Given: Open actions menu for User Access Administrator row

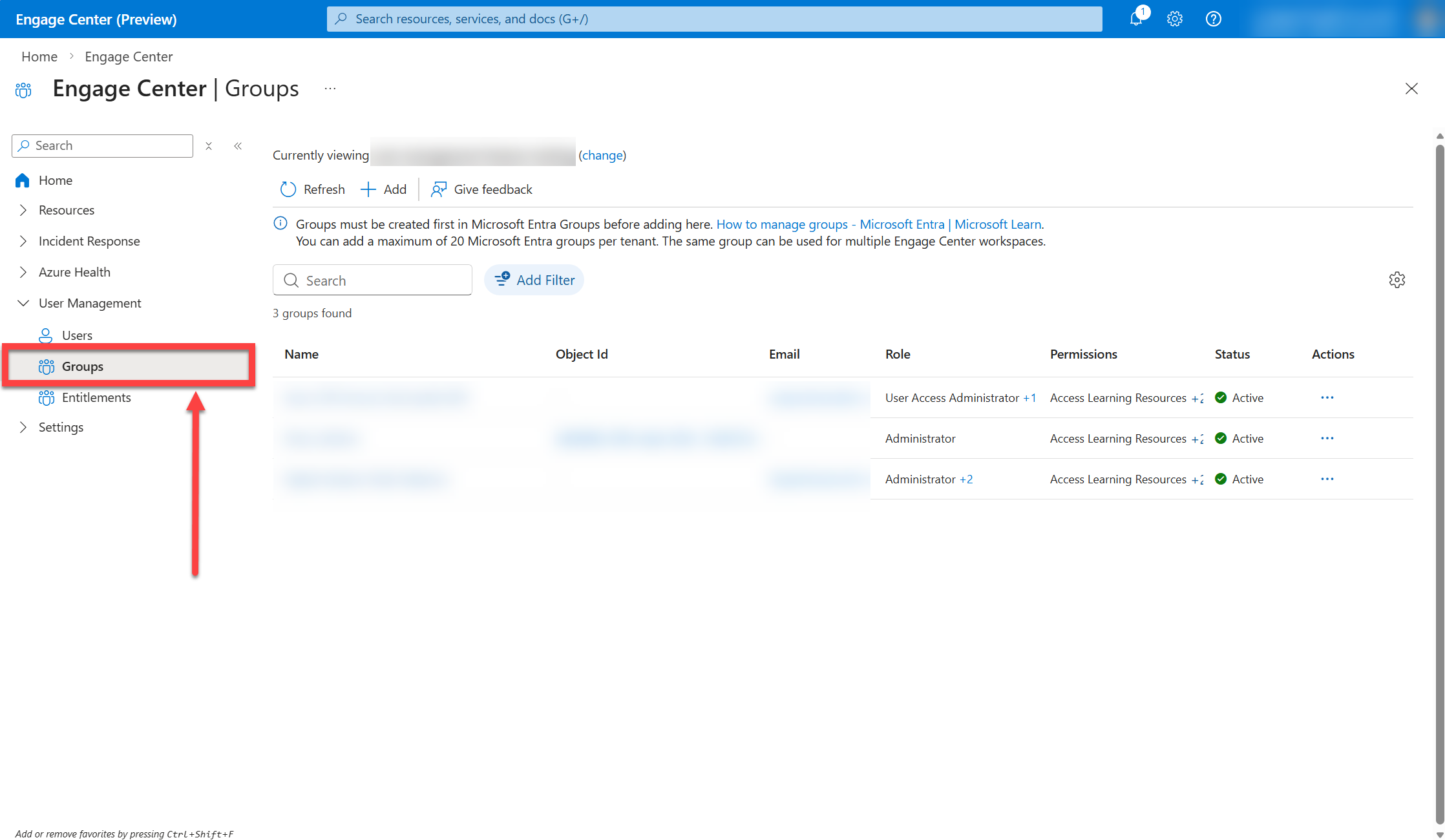Looking at the screenshot, I should pos(1327,397).
